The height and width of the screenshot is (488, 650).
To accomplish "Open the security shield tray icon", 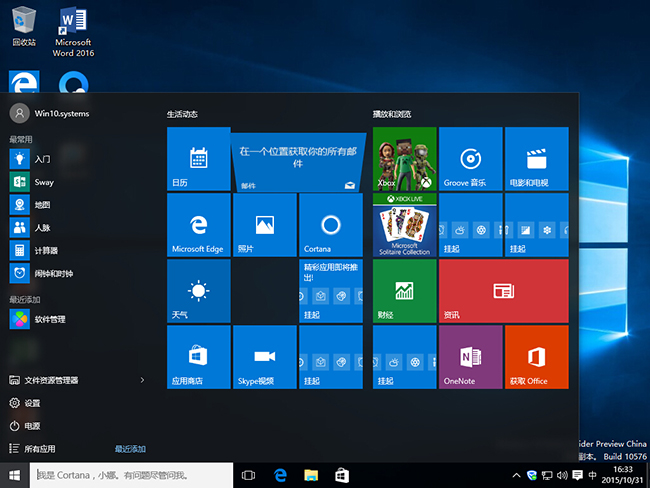I will 532,475.
